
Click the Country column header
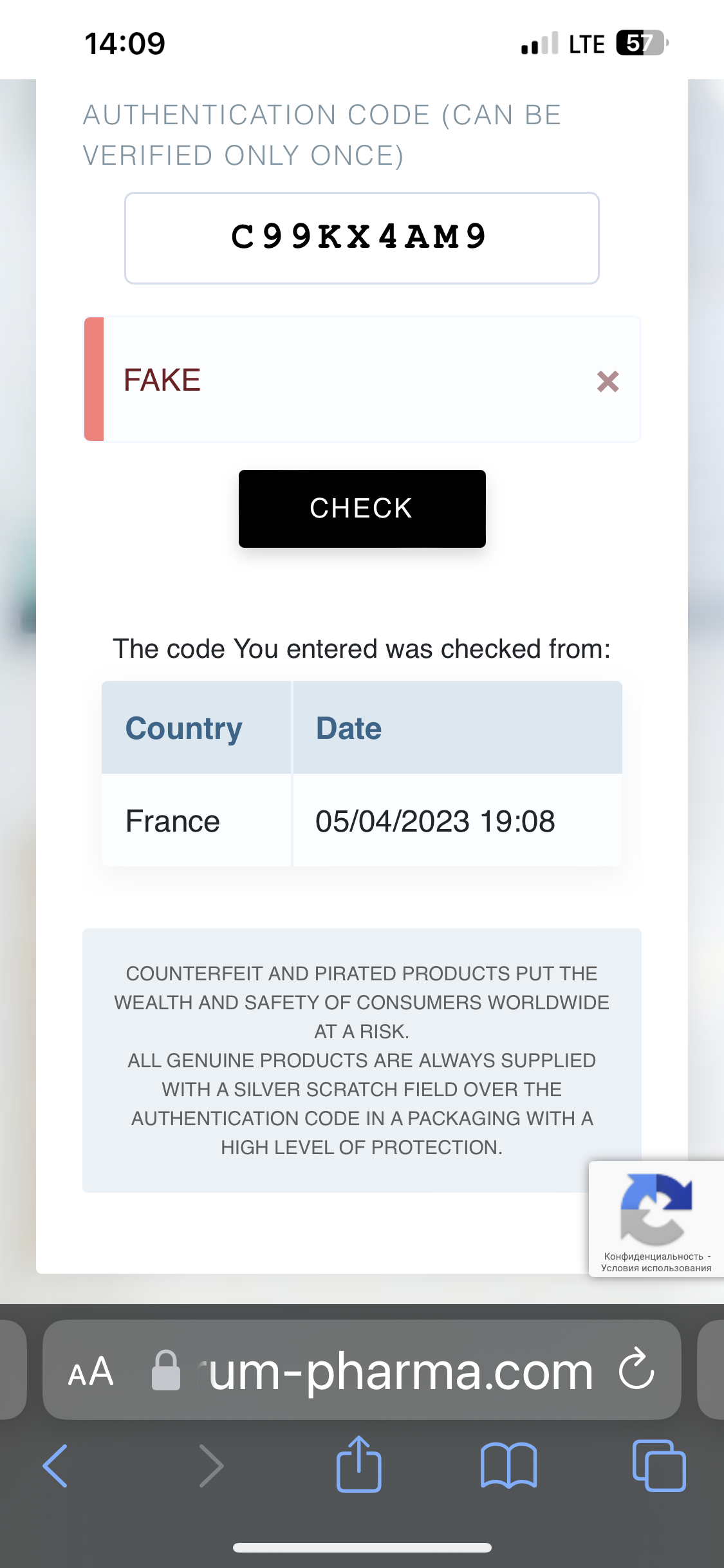click(x=184, y=729)
